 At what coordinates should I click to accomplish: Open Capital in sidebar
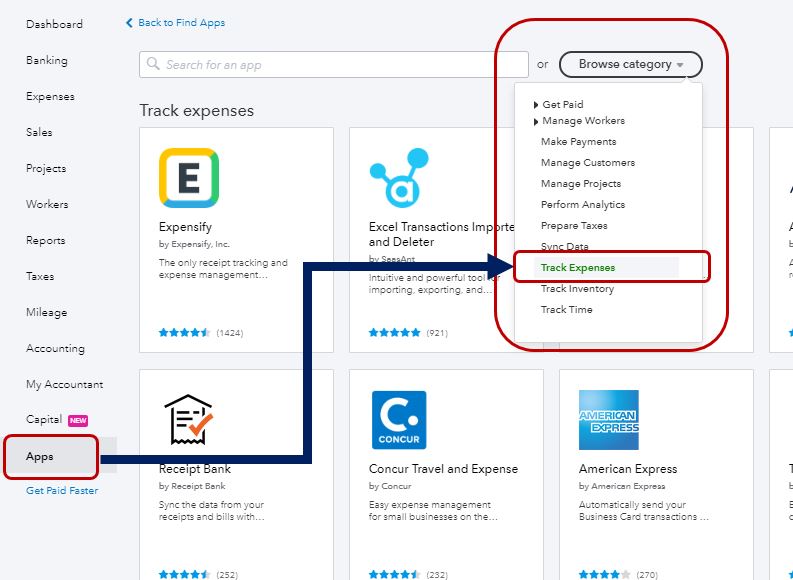click(44, 420)
